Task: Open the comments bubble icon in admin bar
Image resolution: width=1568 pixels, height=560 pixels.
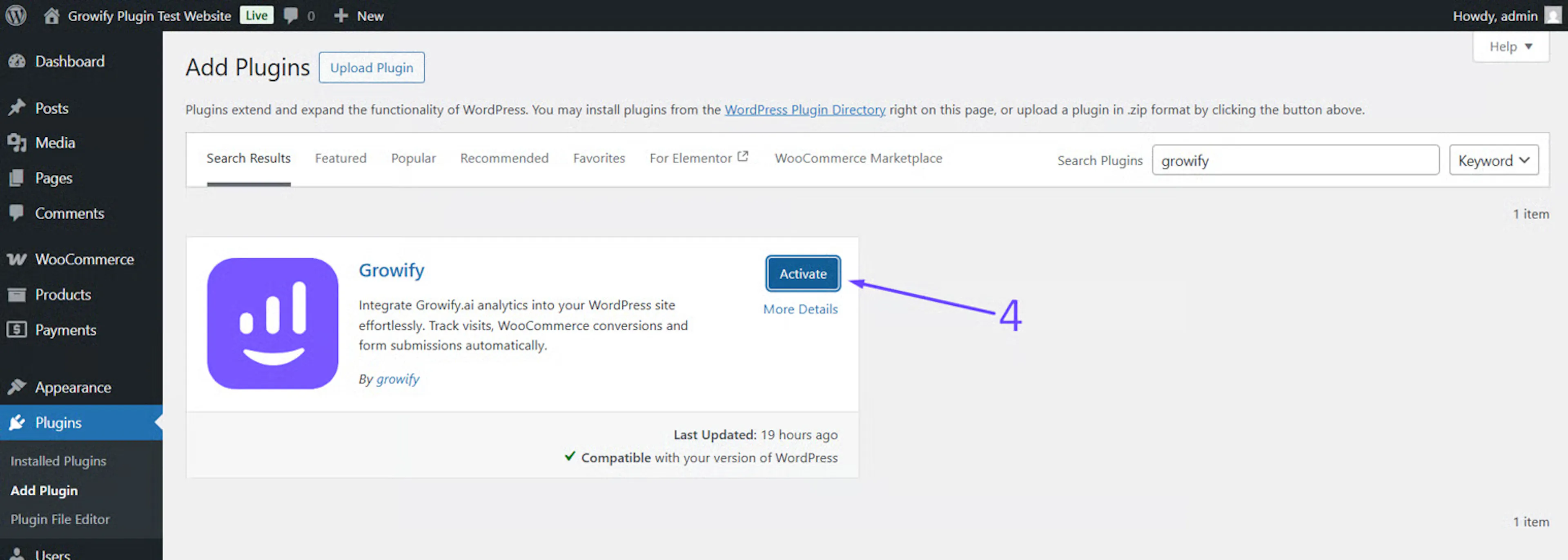Action: pos(291,15)
